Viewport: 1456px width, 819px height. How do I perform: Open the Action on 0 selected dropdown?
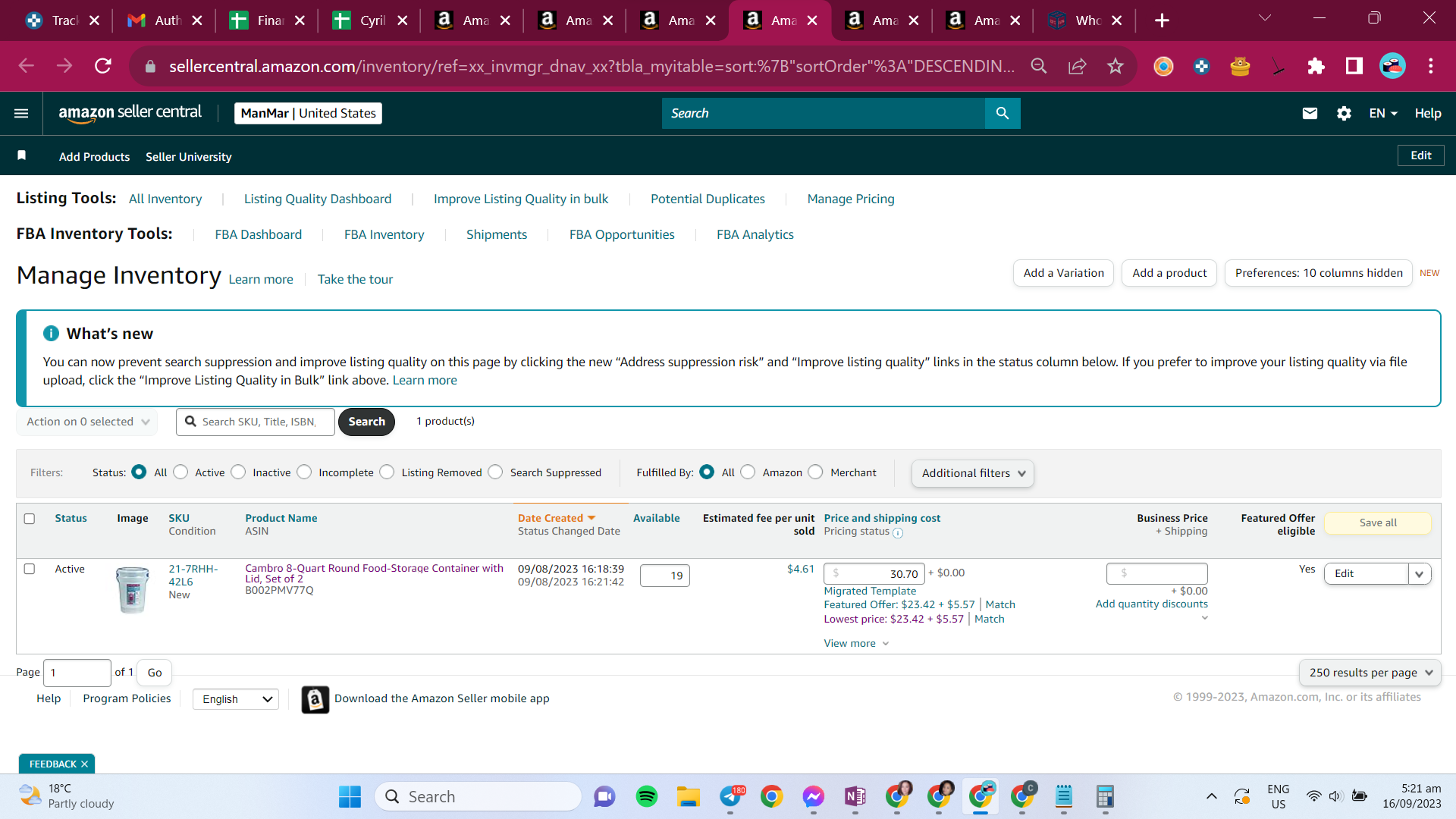(87, 422)
